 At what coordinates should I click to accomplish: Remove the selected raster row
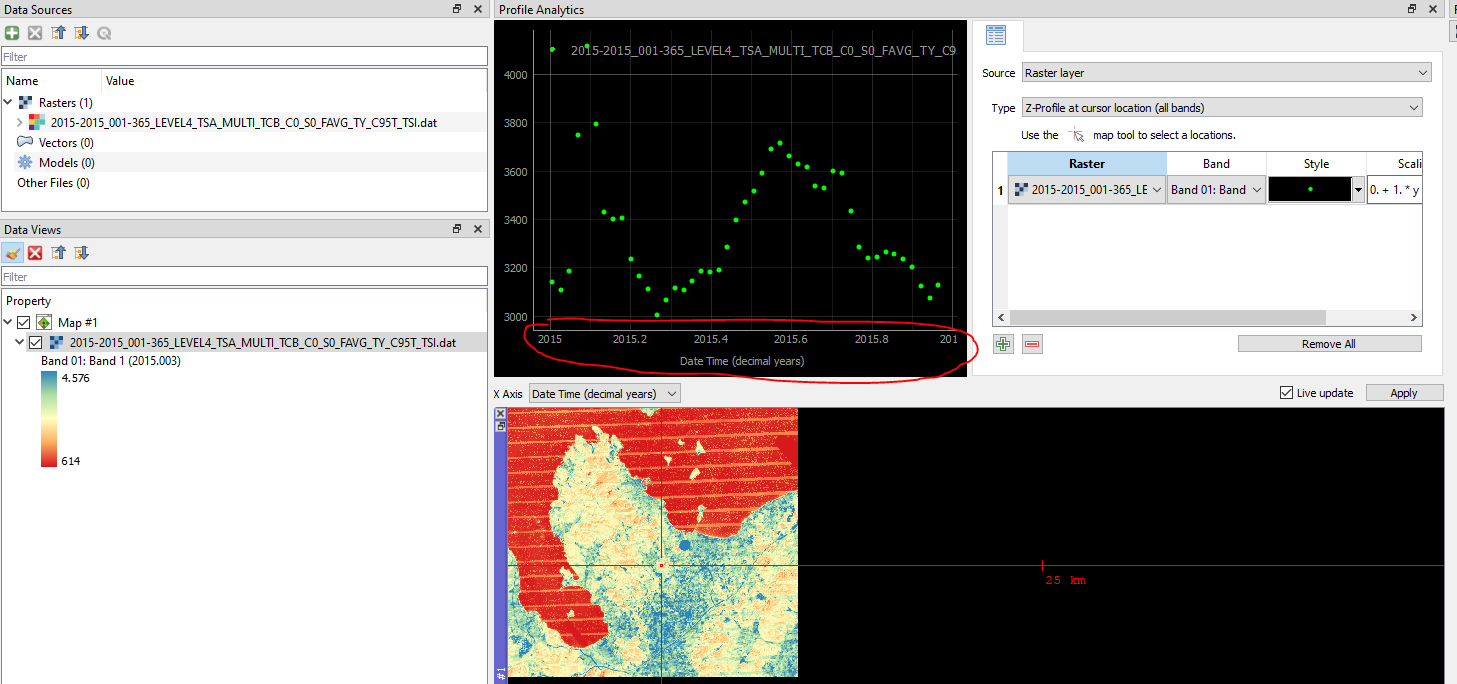click(x=1030, y=343)
